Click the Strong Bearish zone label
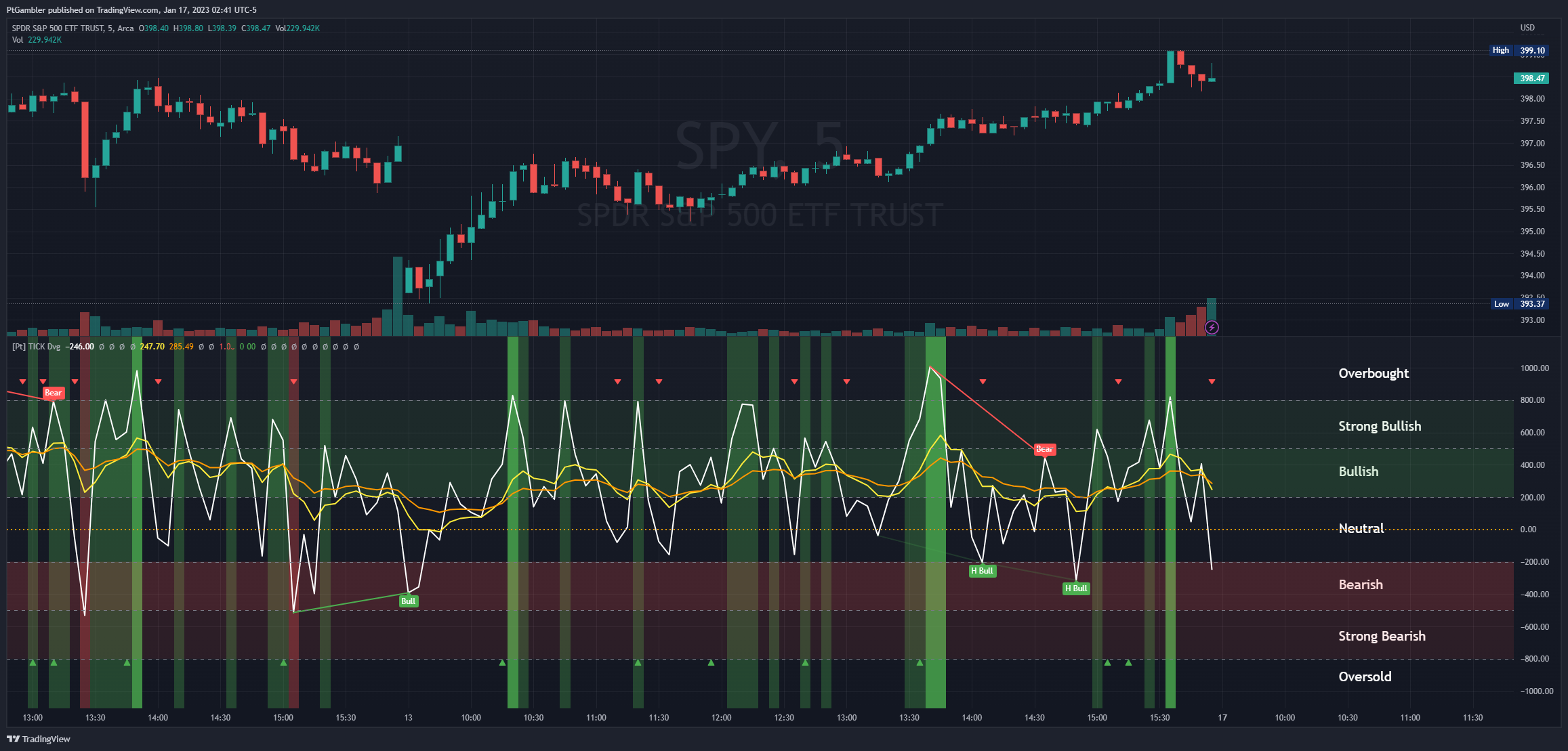Screen dimensions: 1568x751 [1382, 637]
